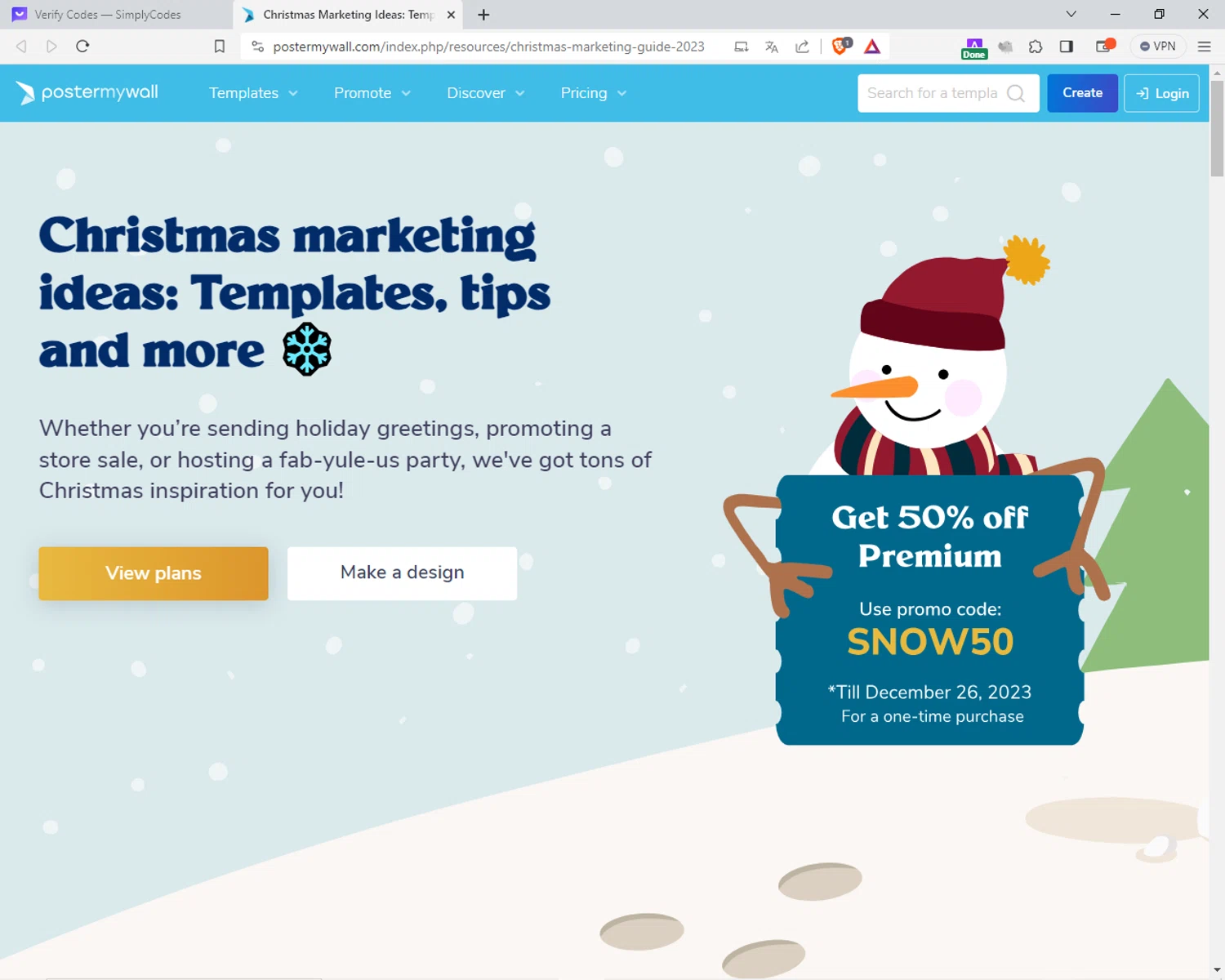The height and width of the screenshot is (980, 1225).
Task: Open a new browser tab
Action: tap(483, 15)
